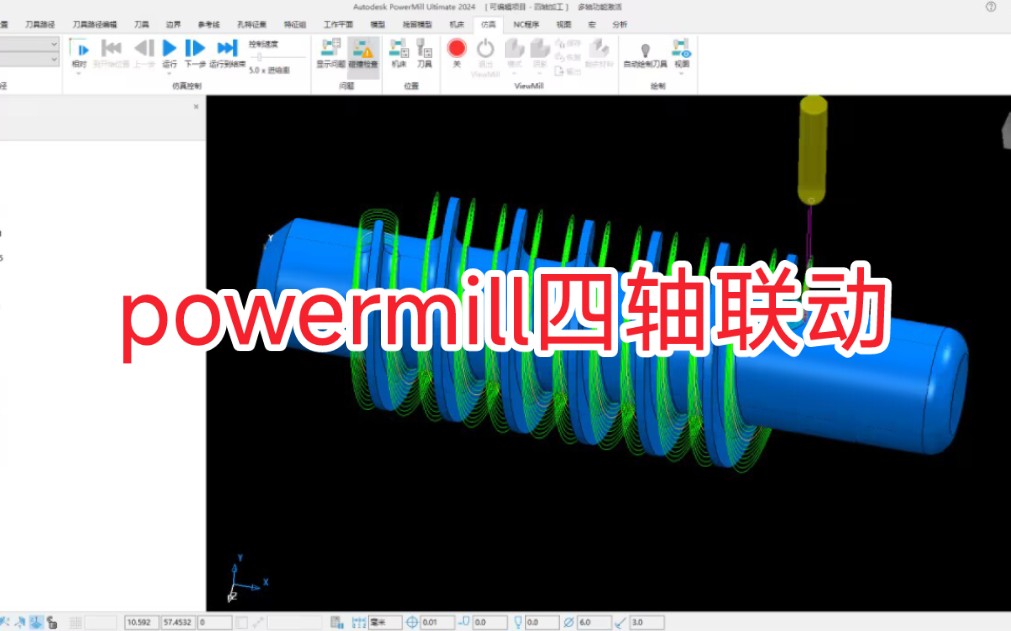Image resolution: width=1011 pixels, height=631 pixels.
Task: Click the yellow cutting tool in viewport
Action: pos(812,150)
